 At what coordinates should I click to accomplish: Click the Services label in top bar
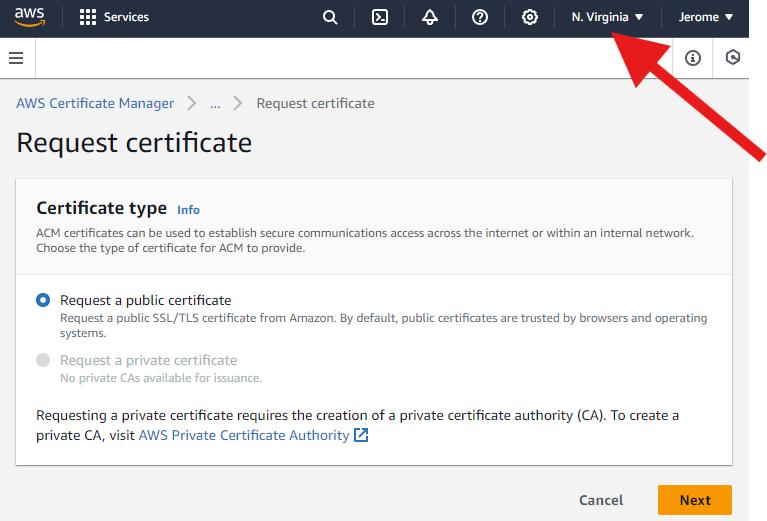(126, 17)
